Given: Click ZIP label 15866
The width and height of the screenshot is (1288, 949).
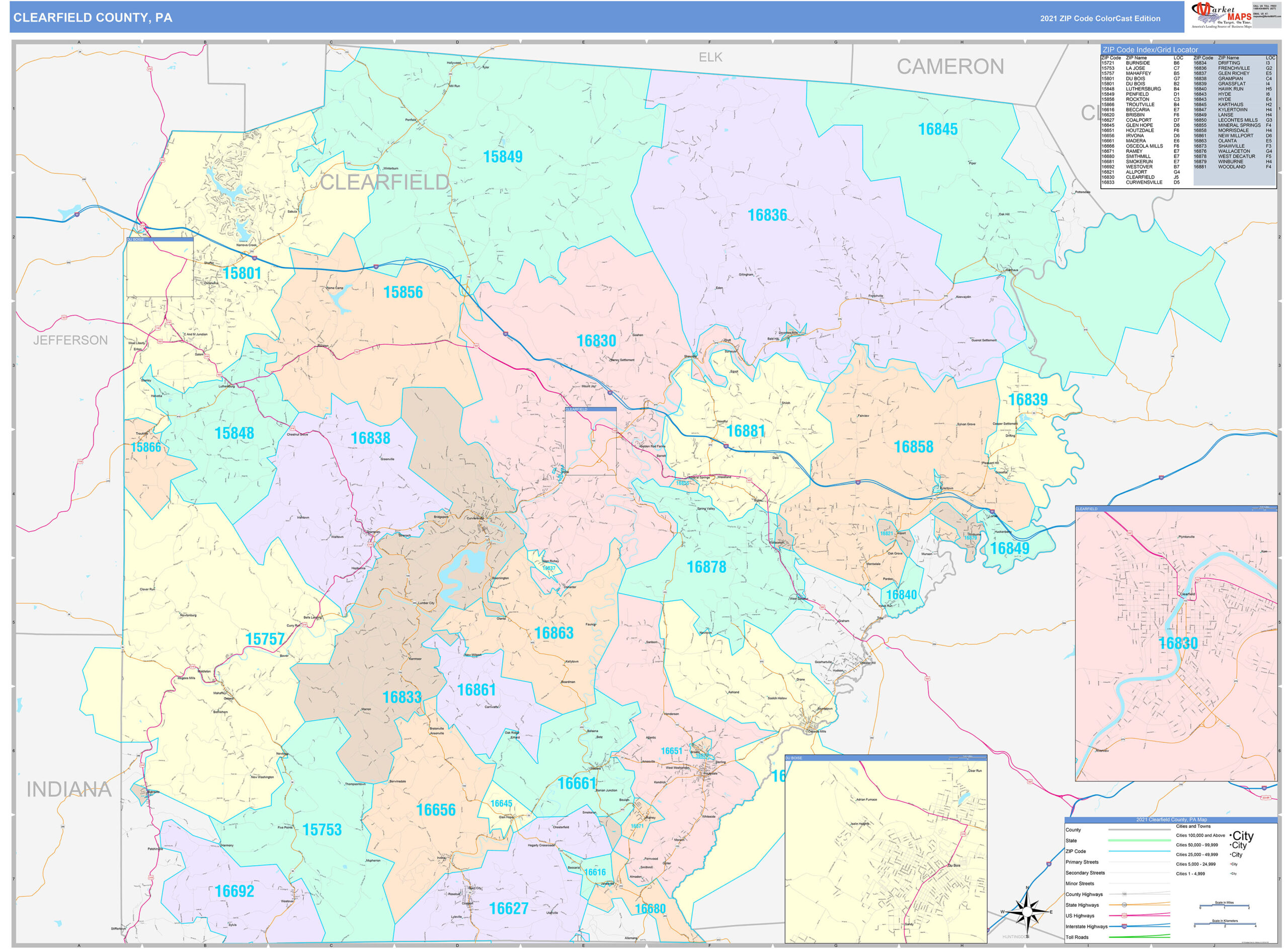Looking at the screenshot, I should pyautogui.click(x=146, y=447).
